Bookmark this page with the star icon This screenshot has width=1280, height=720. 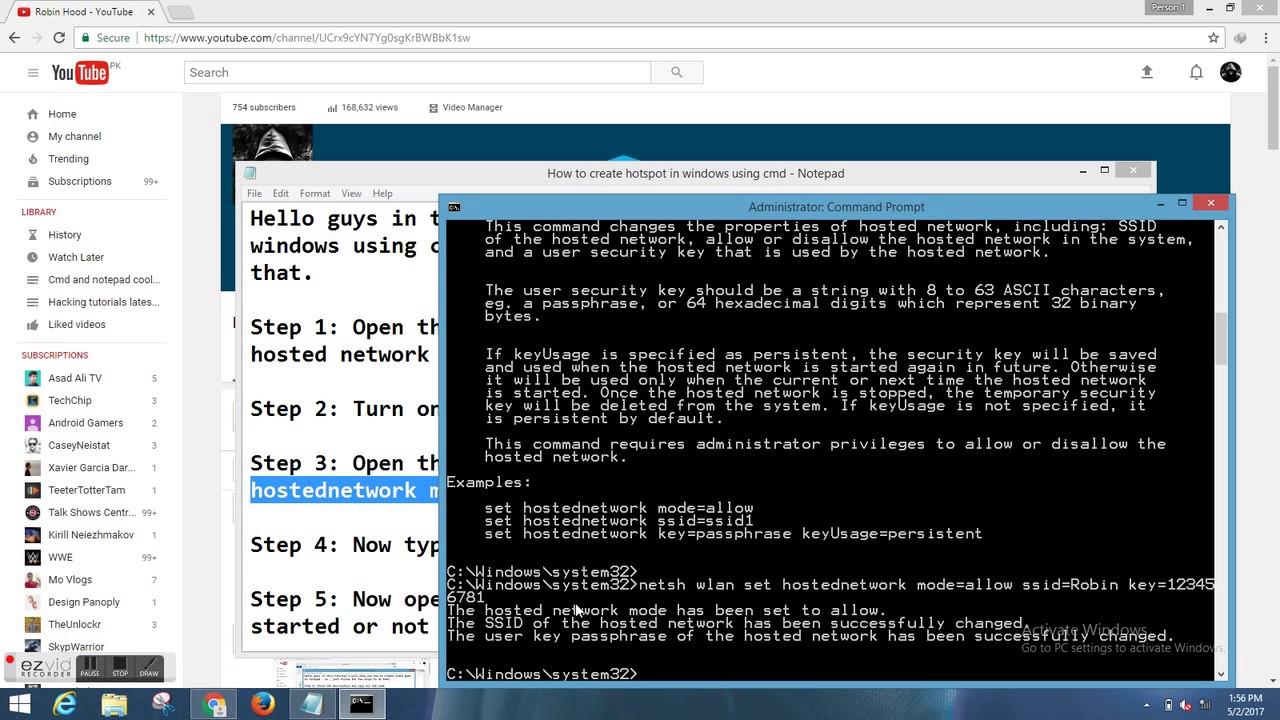[1213, 38]
